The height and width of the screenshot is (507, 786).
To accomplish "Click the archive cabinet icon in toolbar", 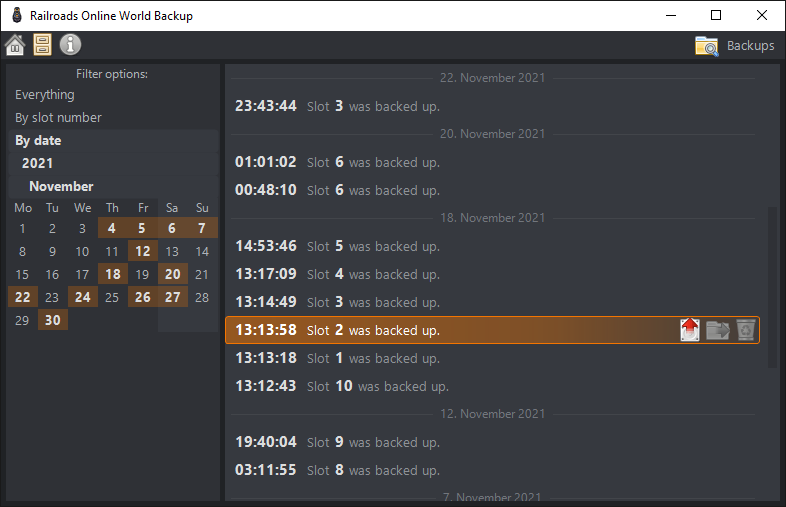I will pyautogui.click(x=42, y=45).
